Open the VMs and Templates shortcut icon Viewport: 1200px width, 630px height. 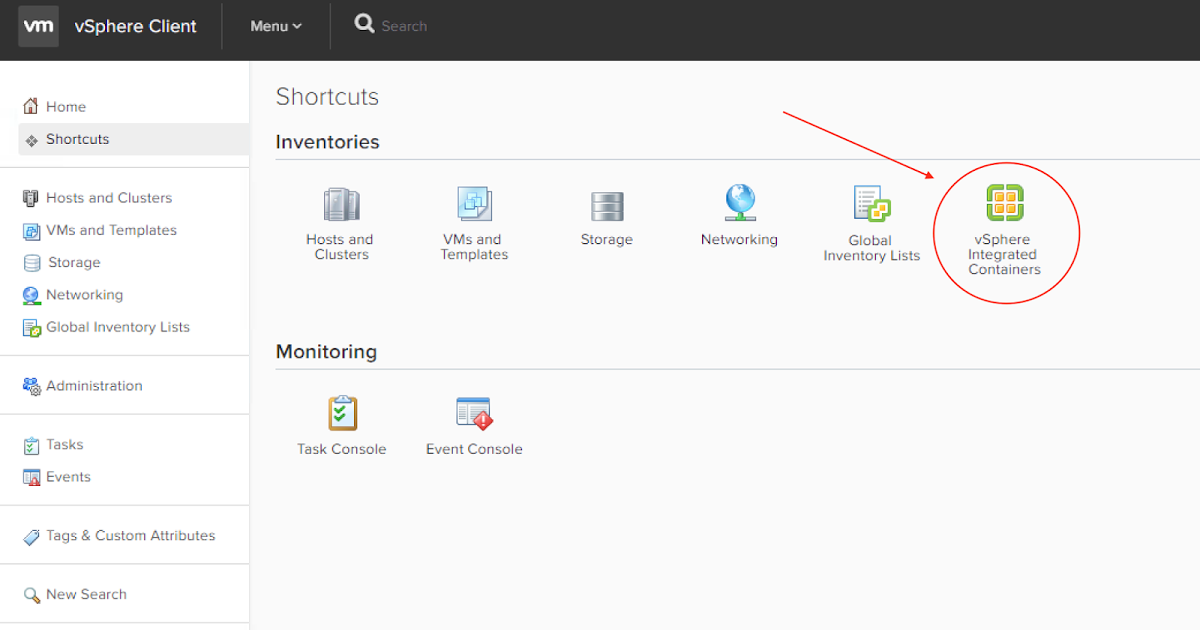click(x=474, y=205)
